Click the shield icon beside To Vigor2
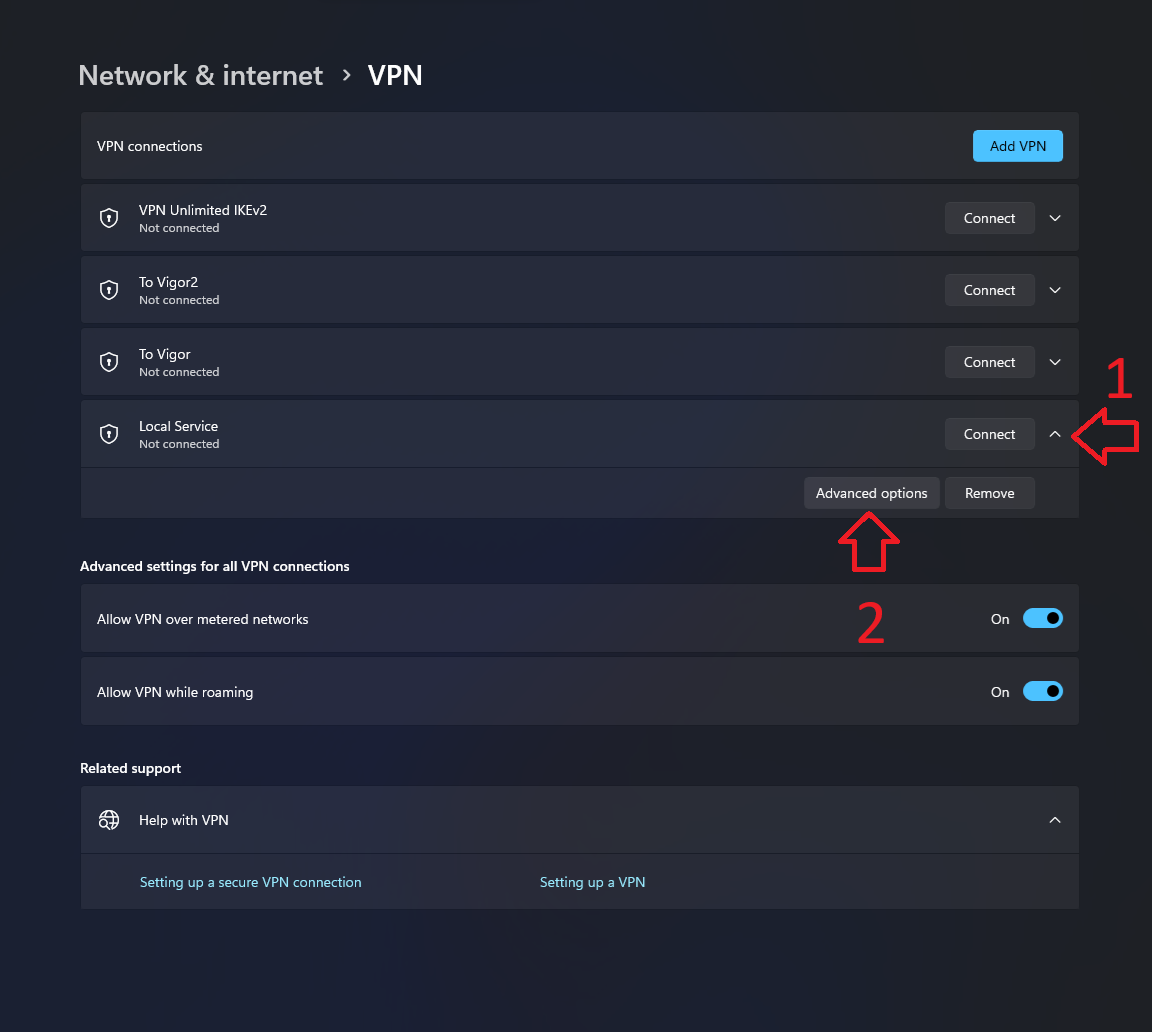Viewport: 1152px width, 1032px height. [108, 289]
